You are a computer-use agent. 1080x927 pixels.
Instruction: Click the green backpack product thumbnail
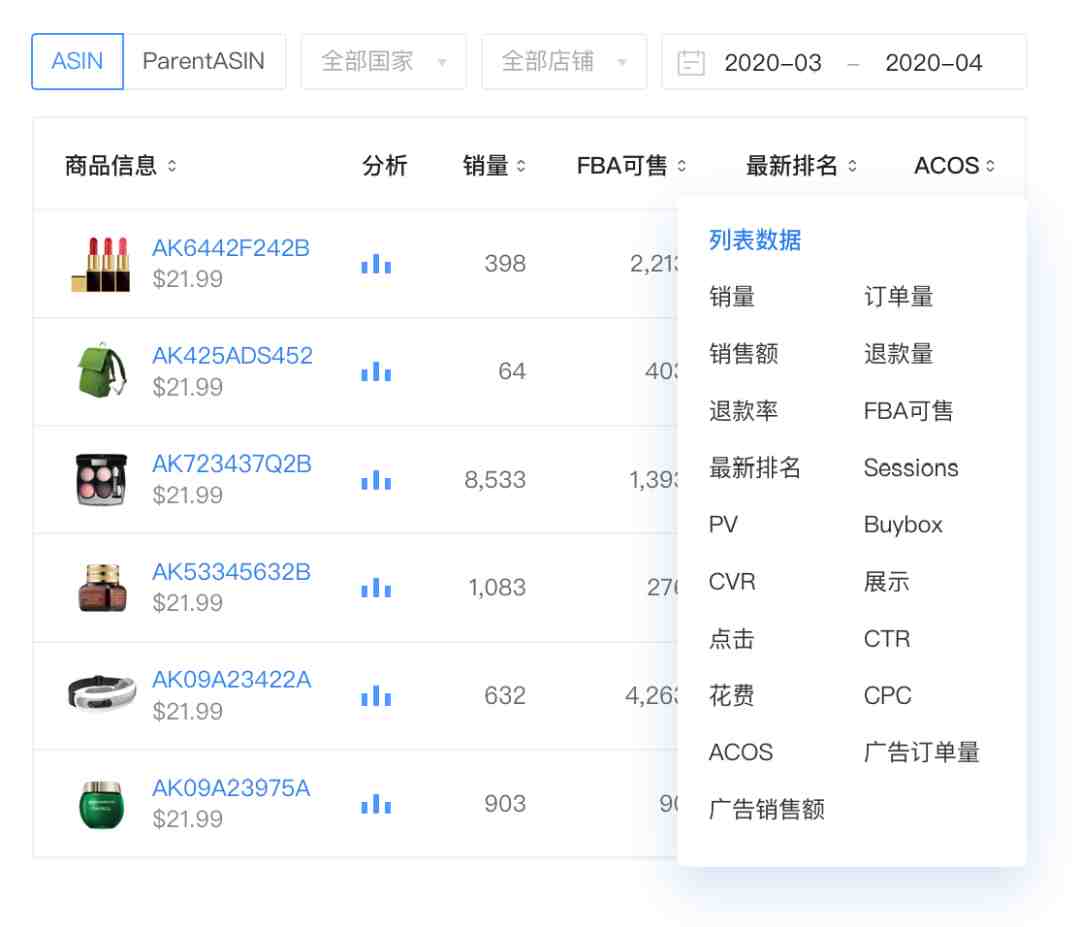click(x=101, y=371)
